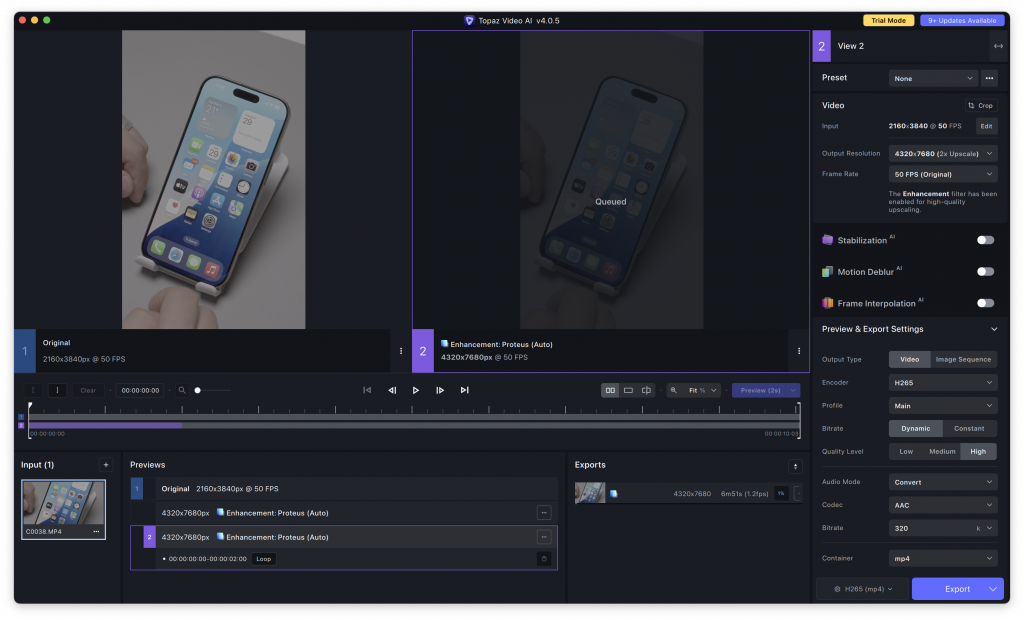Screen dimensions: 1024x620
Task: Jump to the end of the clip
Action: point(464,390)
